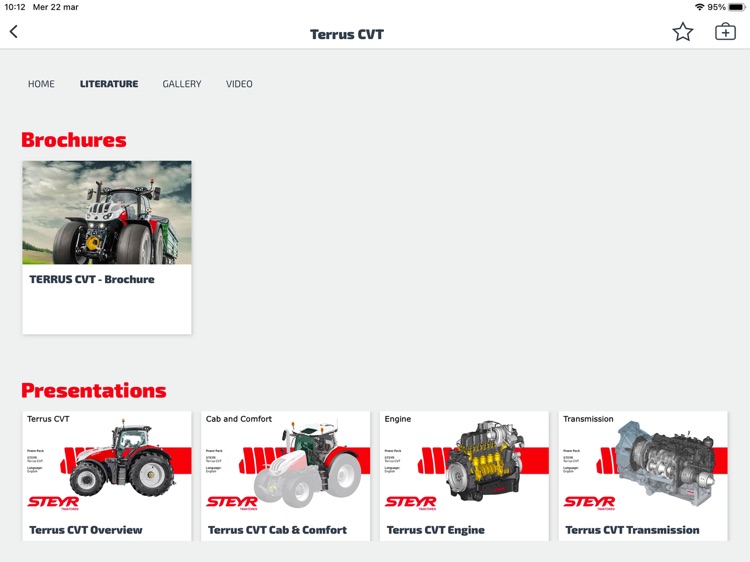Click the status bar time 10:12

coord(15,7)
